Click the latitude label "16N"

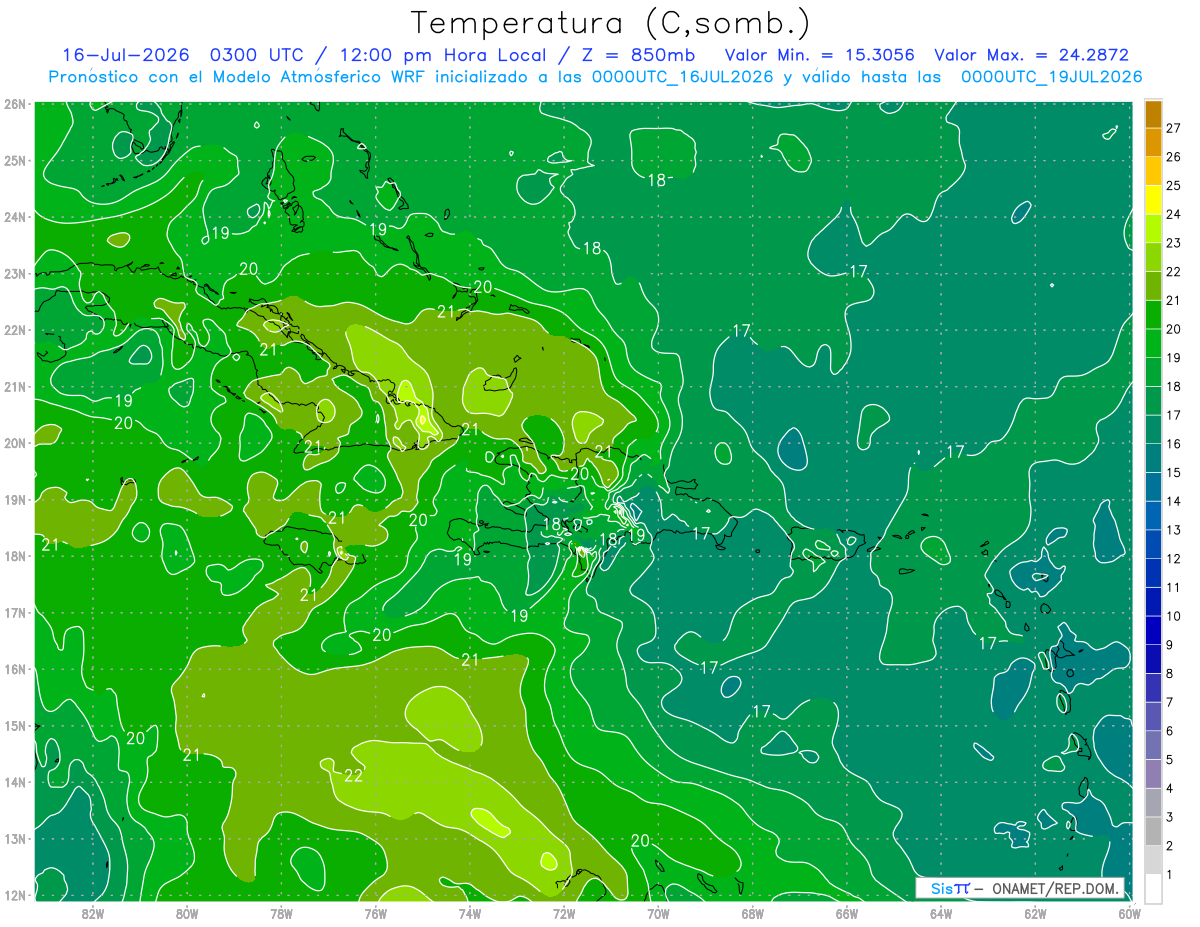(15, 669)
